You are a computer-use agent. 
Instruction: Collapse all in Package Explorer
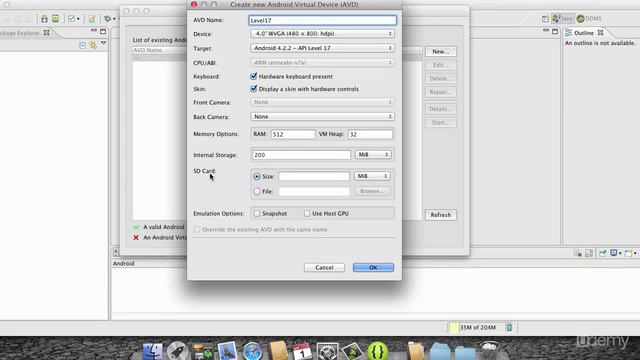[82, 45]
